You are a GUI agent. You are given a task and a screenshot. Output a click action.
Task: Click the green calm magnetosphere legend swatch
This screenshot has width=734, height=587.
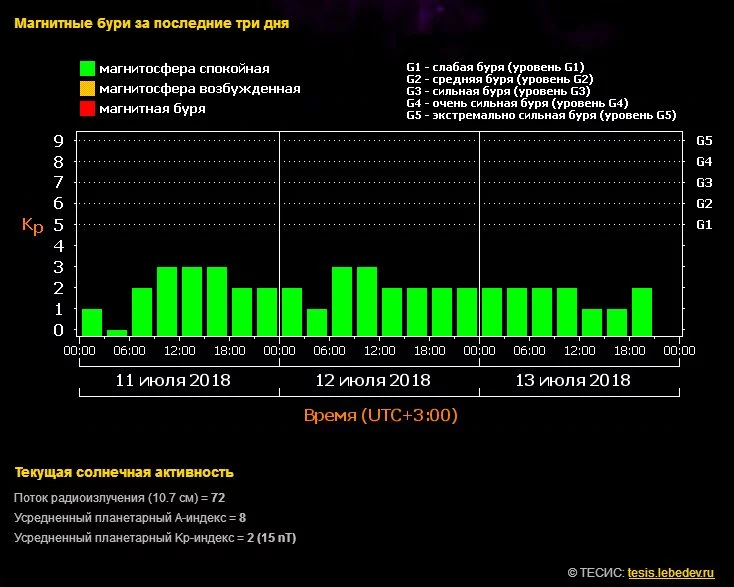(88, 69)
